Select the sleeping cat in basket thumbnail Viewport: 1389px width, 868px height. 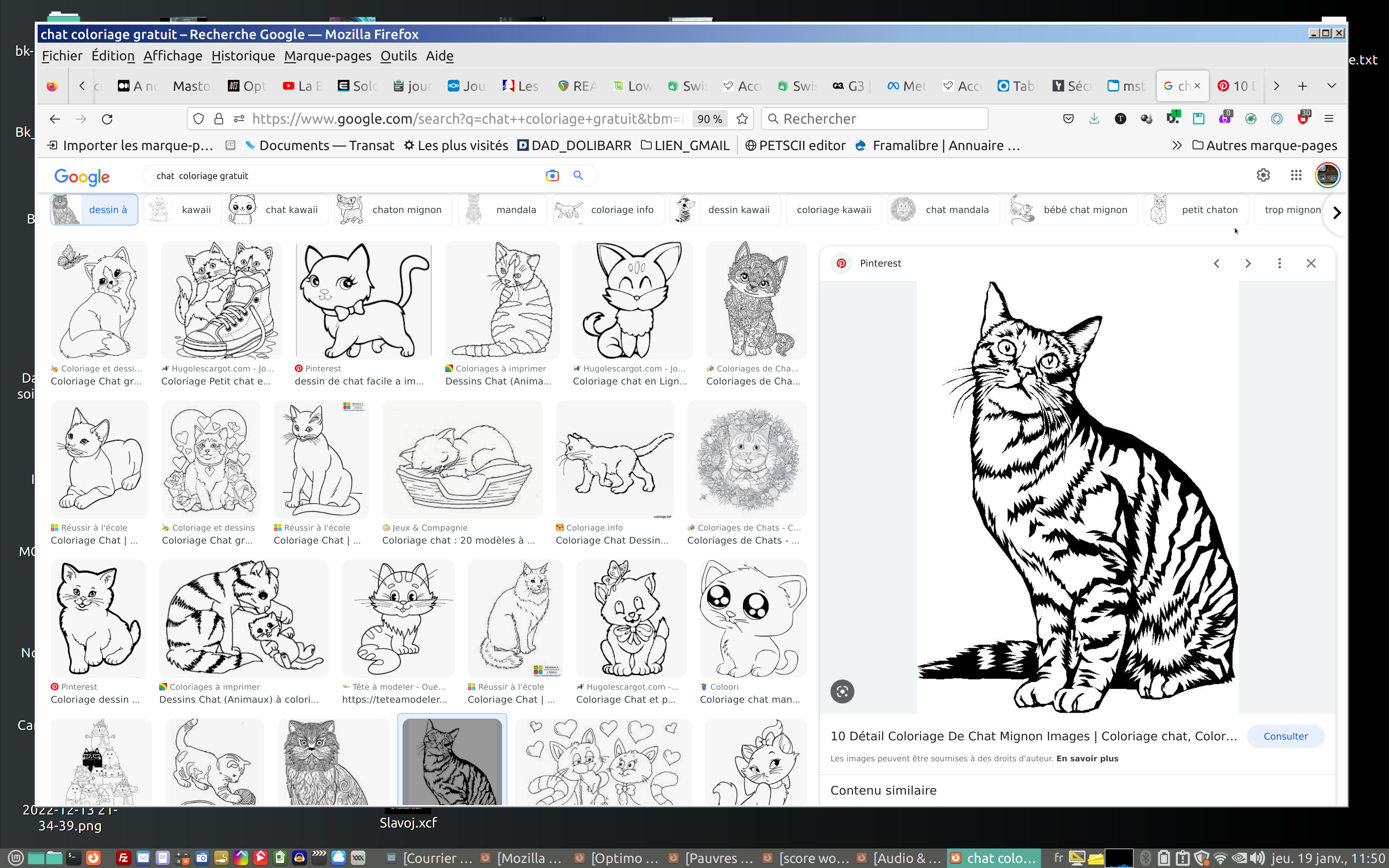pos(462,459)
